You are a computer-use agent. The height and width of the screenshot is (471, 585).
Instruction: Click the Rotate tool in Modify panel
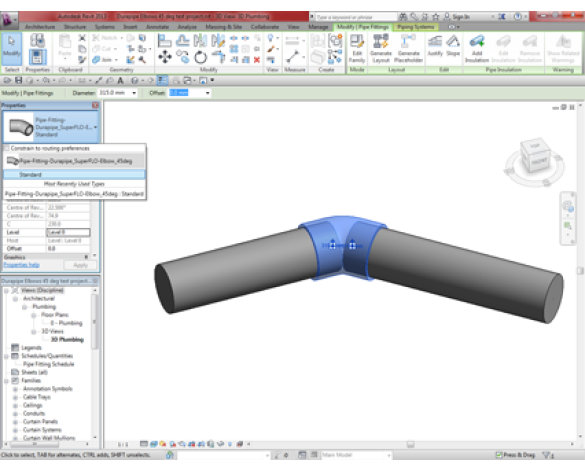[200, 57]
